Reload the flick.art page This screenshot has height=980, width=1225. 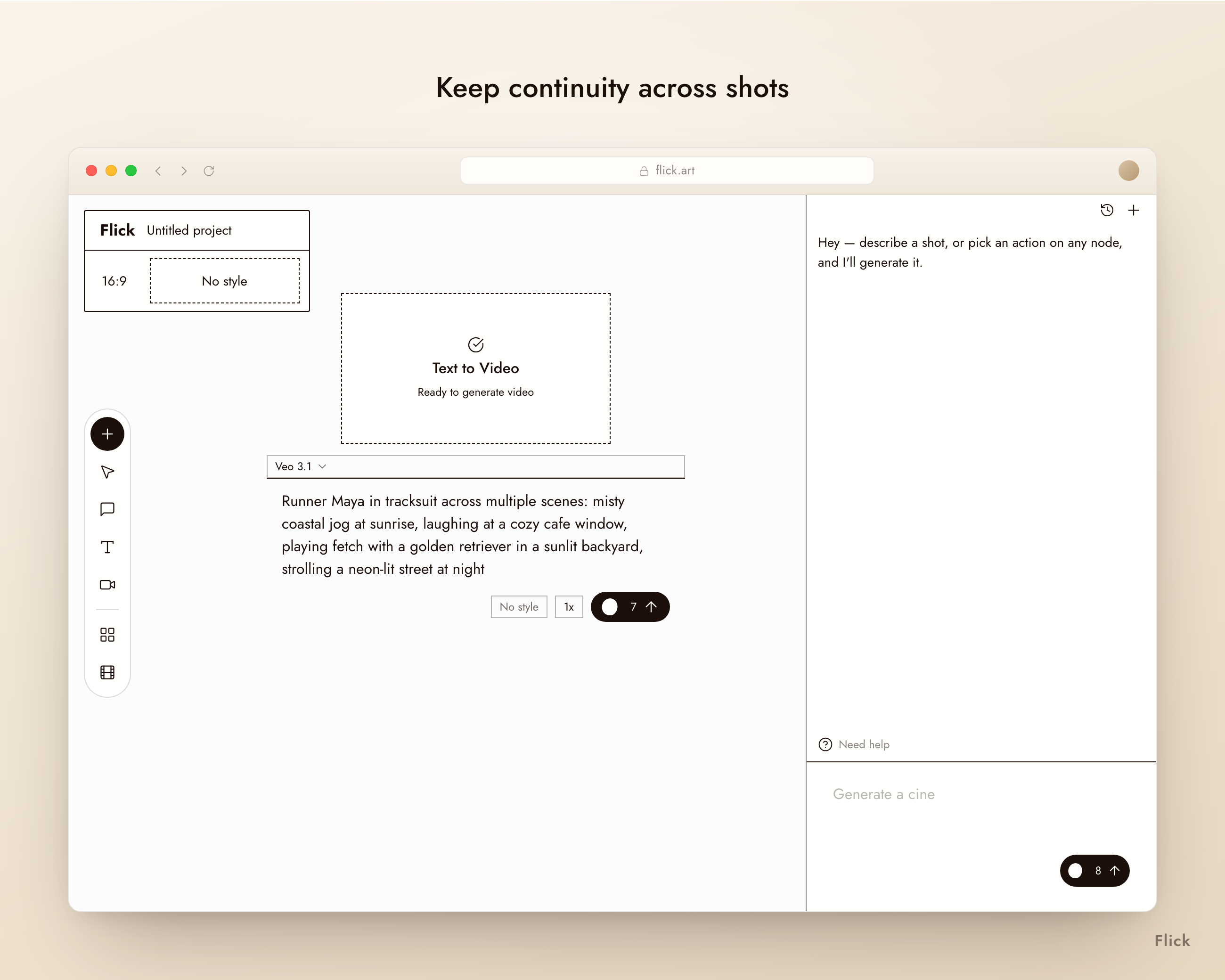(x=209, y=171)
